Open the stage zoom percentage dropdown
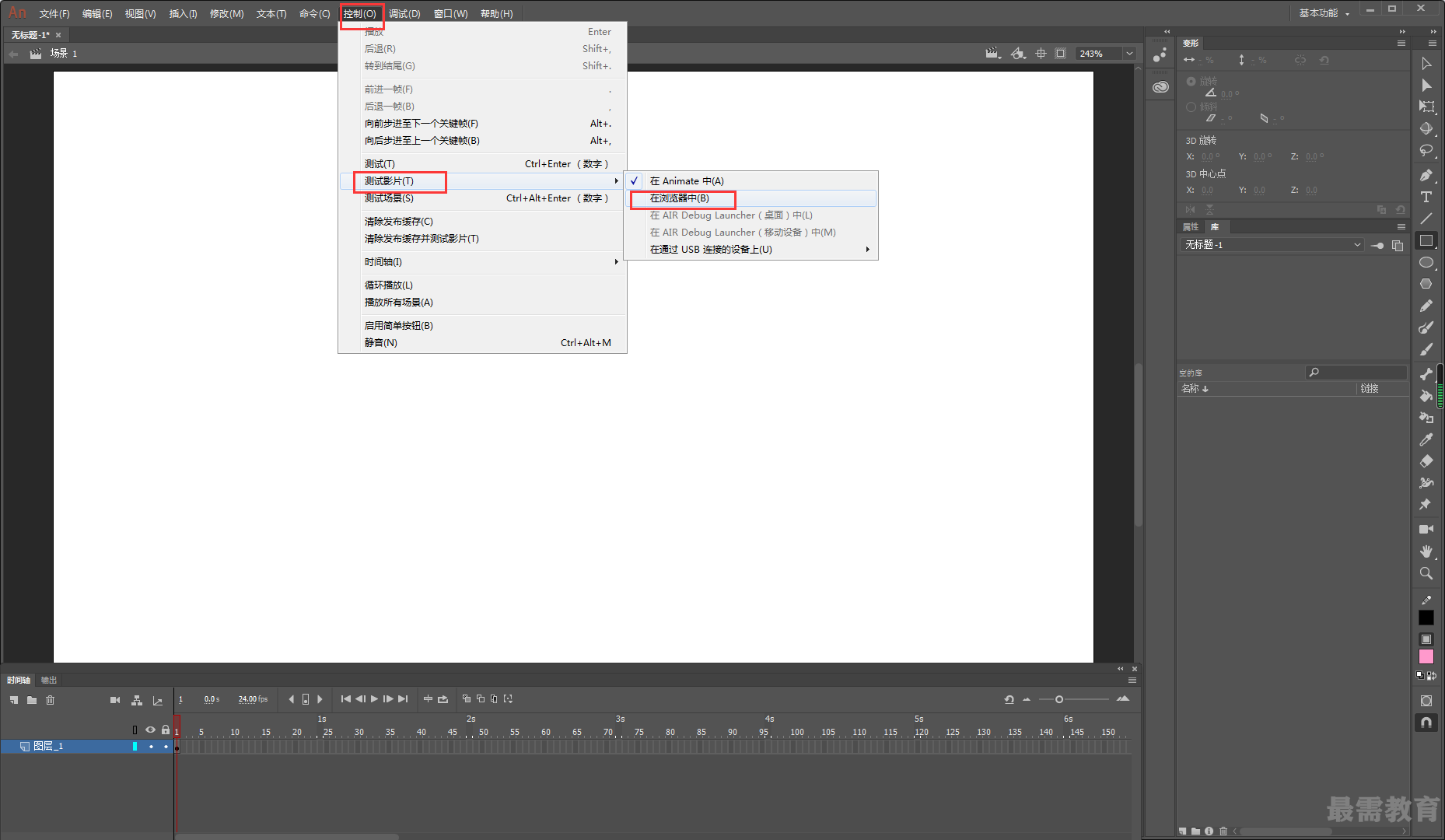Screen dimensions: 1445x840 (1129, 54)
